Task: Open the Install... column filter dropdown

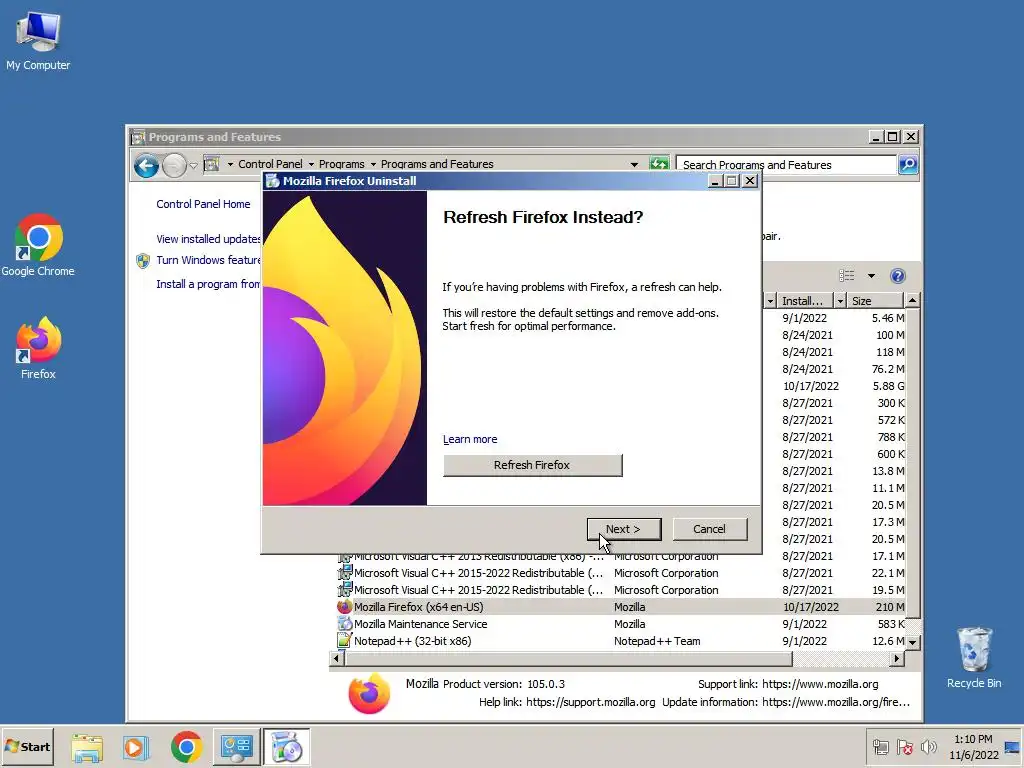Action: coord(840,300)
